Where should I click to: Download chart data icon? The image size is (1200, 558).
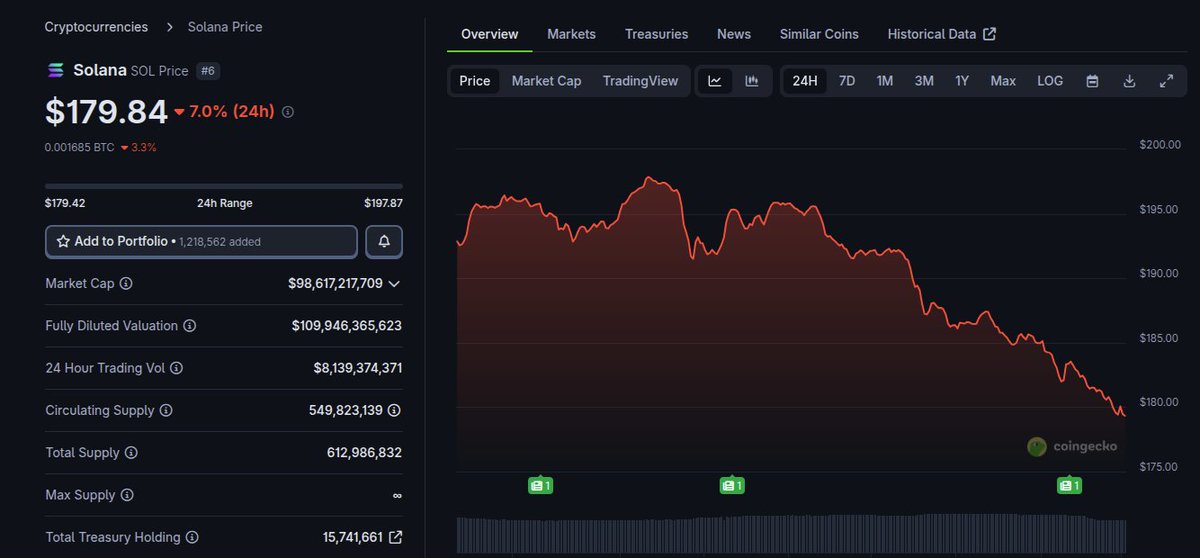1129,81
